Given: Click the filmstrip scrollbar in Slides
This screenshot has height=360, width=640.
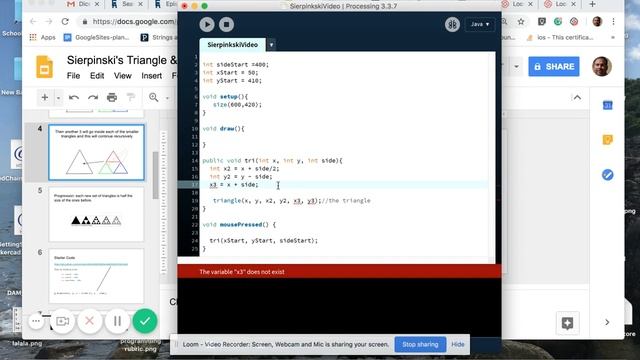Looking at the screenshot, I should [x=155, y=176].
